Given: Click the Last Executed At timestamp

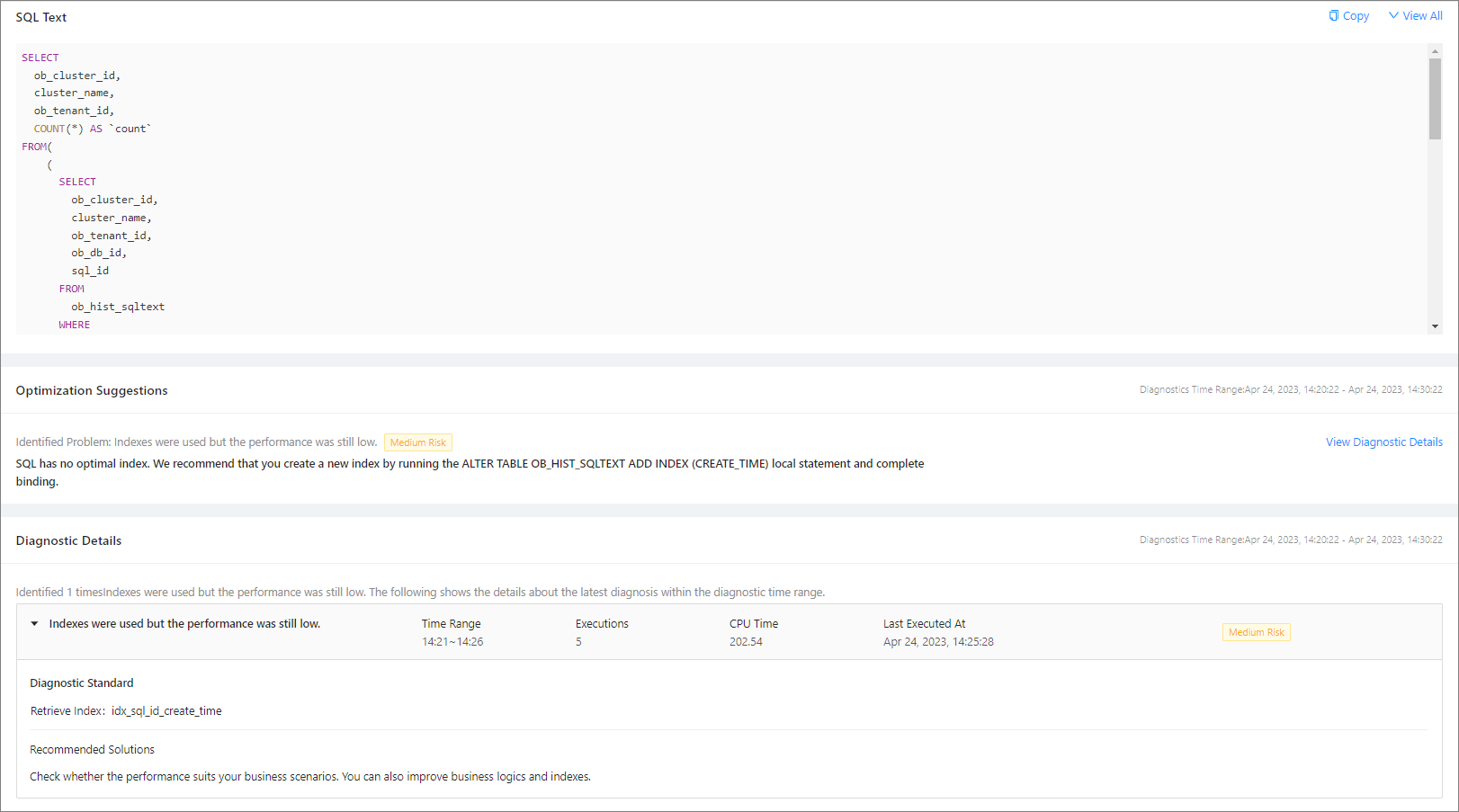Looking at the screenshot, I should coord(938,642).
